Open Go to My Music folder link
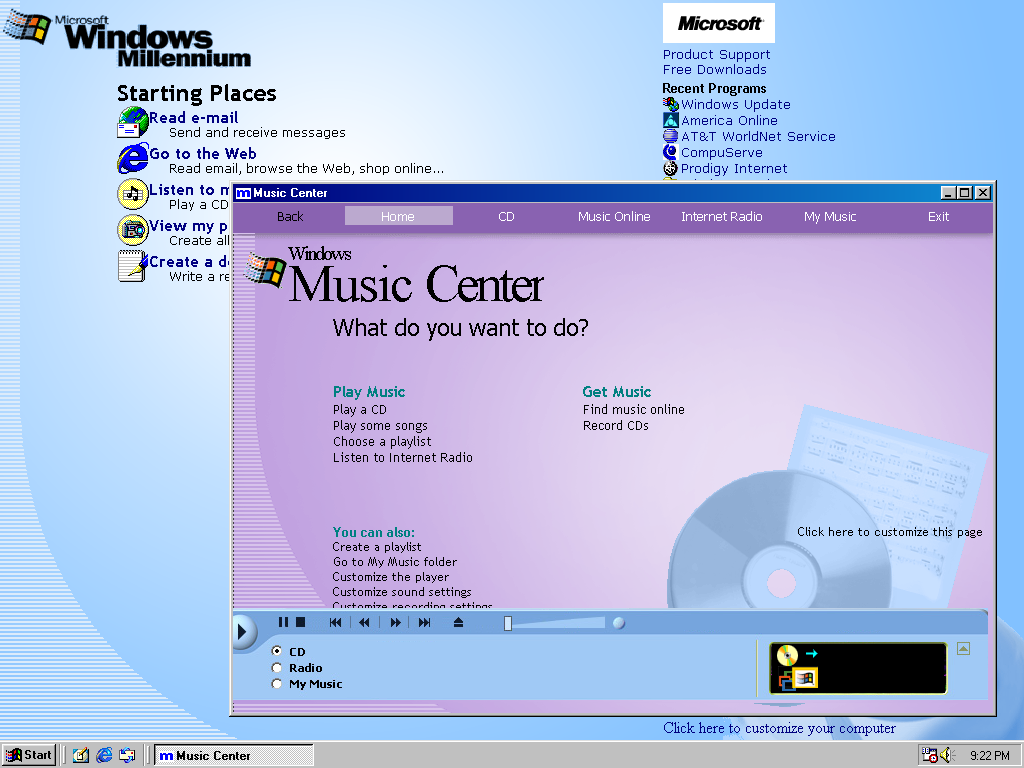This screenshot has height=768, width=1024. point(394,562)
